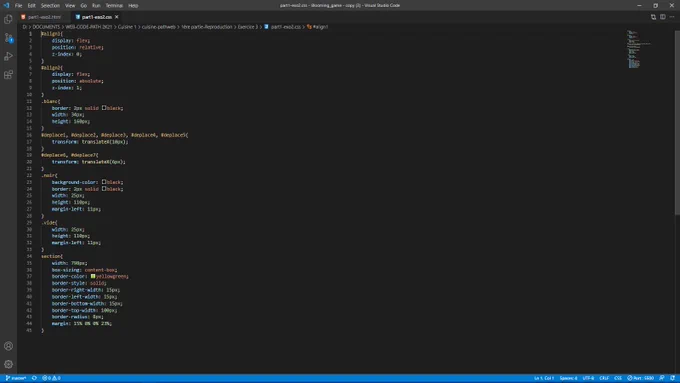
Task: Open the Edit menu
Action: point(32,6)
